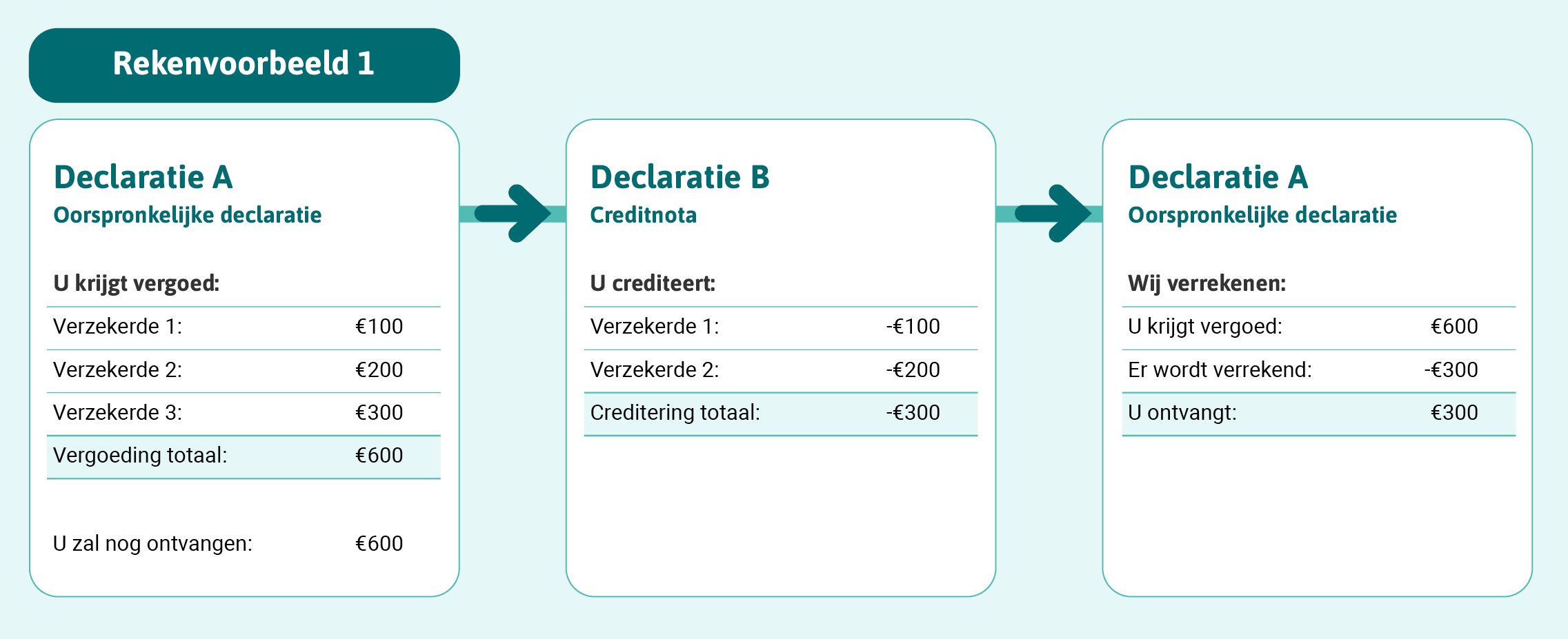Click the Verzekerde 3 row label
The height and width of the screenshot is (639, 1568).
click(x=118, y=413)
